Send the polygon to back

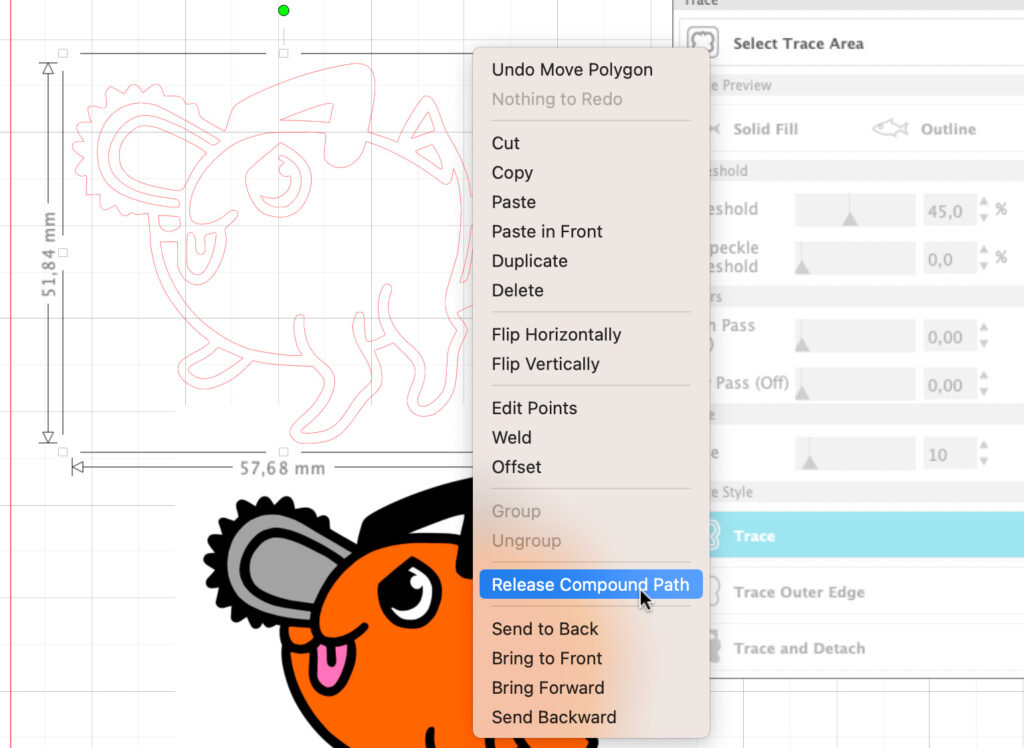pos(545,629)
